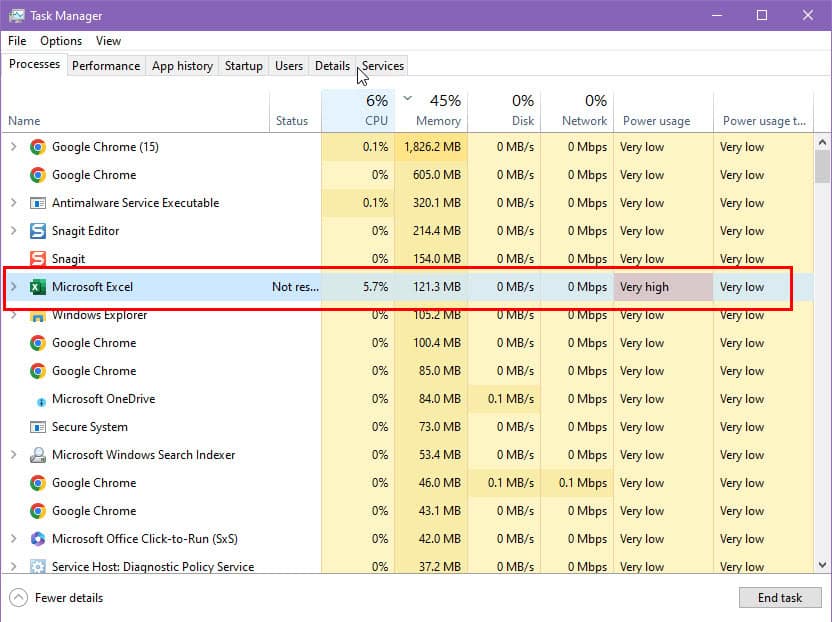Select the Microsoft Windows Search Indexer icon

pos(38,455)
